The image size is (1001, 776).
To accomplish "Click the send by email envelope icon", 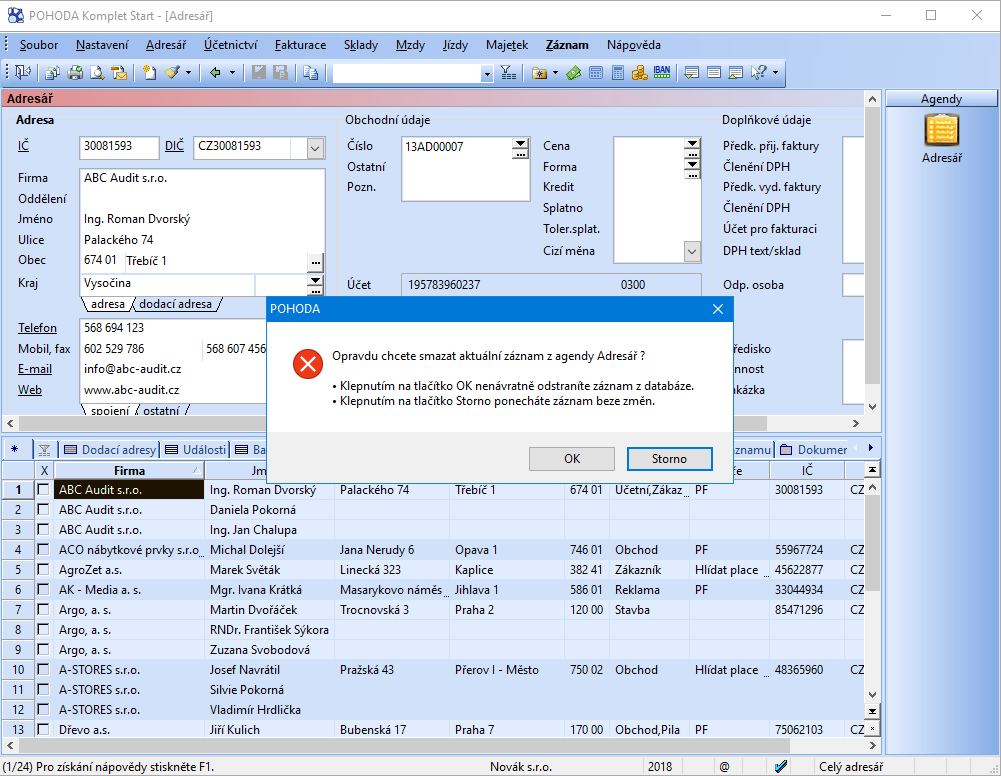I will click(x=119, y=73).
